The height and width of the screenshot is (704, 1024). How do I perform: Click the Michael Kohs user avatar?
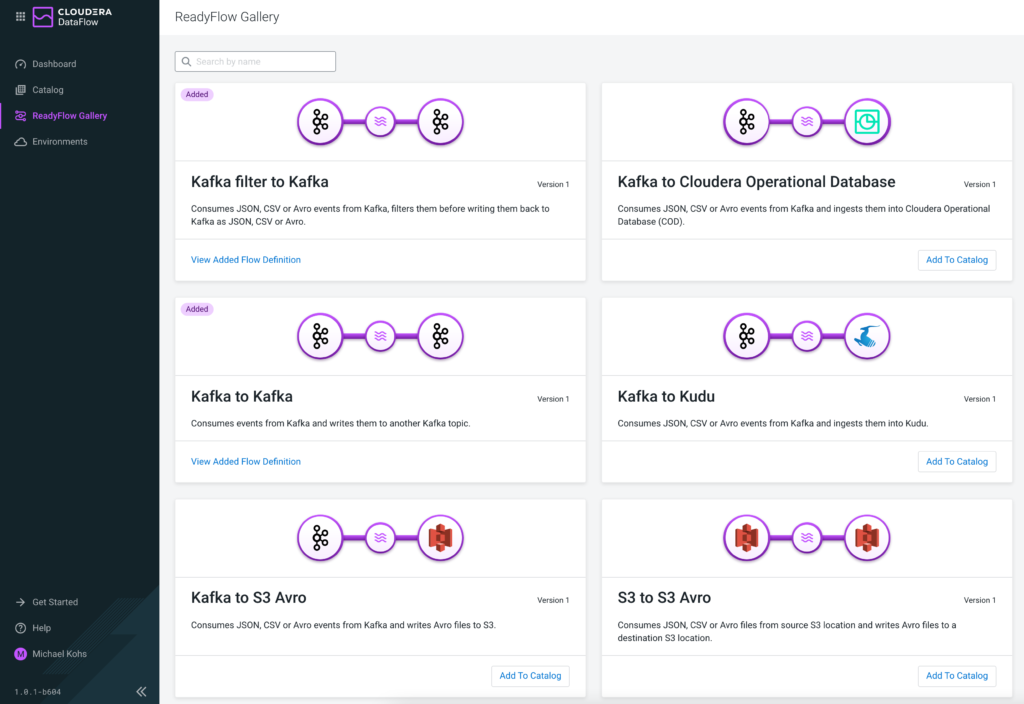point(21,654)
